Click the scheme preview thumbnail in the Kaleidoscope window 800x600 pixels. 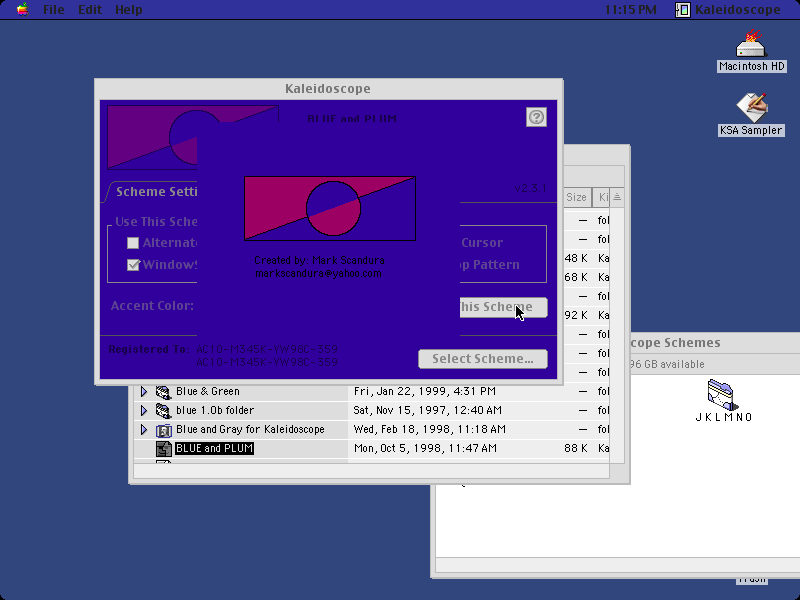pyautogui.click(x=152, y=137)
